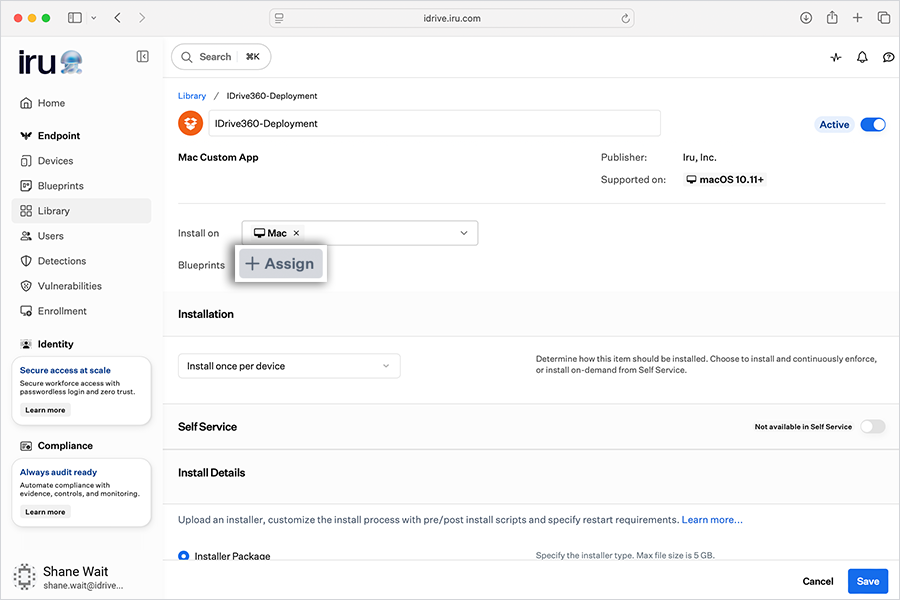Image resolution: width=900 pixels, height=600 pixels.
Task: Click the idrive.iru.com address bar
Action: [452, 18]
